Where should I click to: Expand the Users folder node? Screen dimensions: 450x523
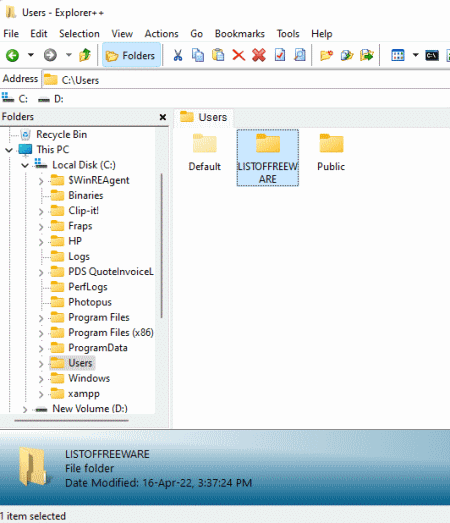(x=41, y=364)
